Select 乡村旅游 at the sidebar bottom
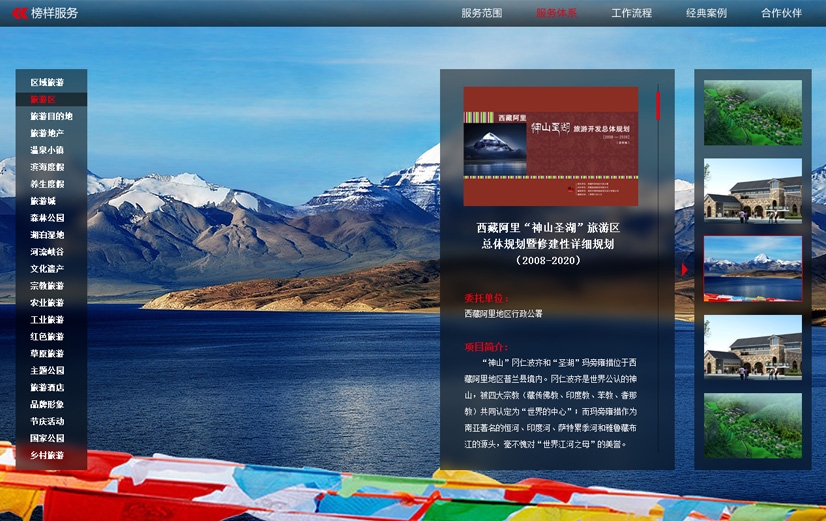826x521 pixels. tap(47, 455)
